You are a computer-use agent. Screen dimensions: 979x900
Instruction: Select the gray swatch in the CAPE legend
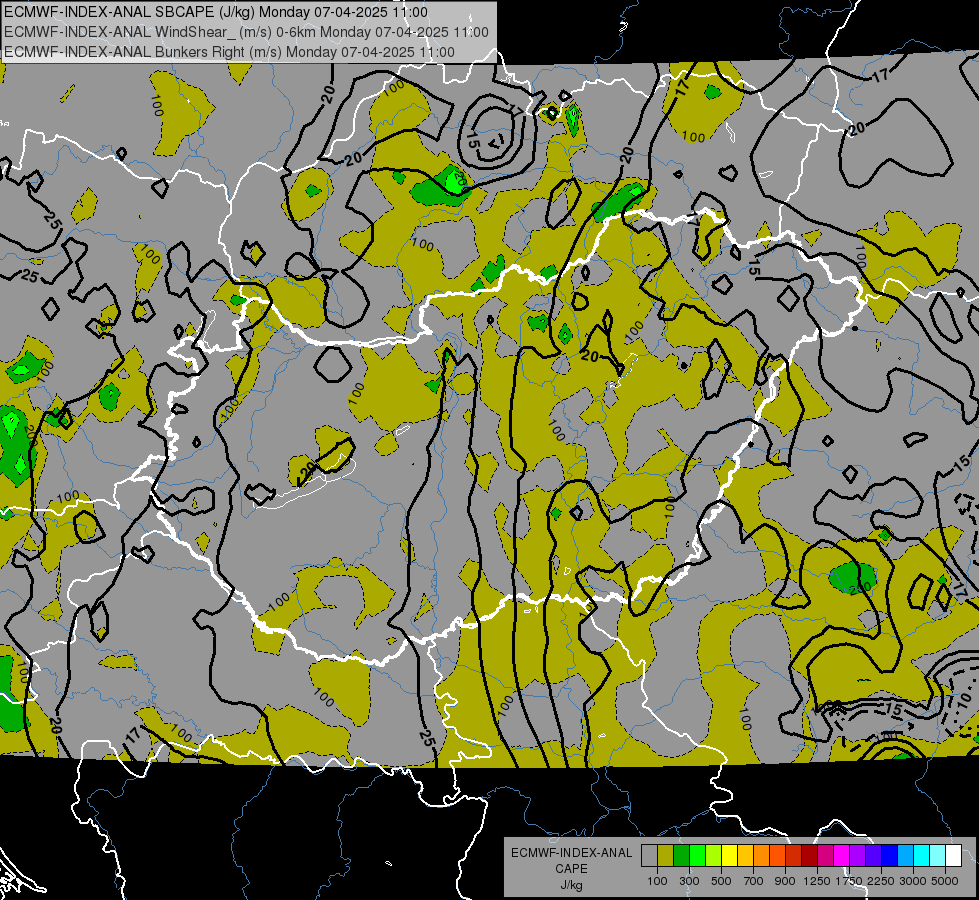coord(649,855)
